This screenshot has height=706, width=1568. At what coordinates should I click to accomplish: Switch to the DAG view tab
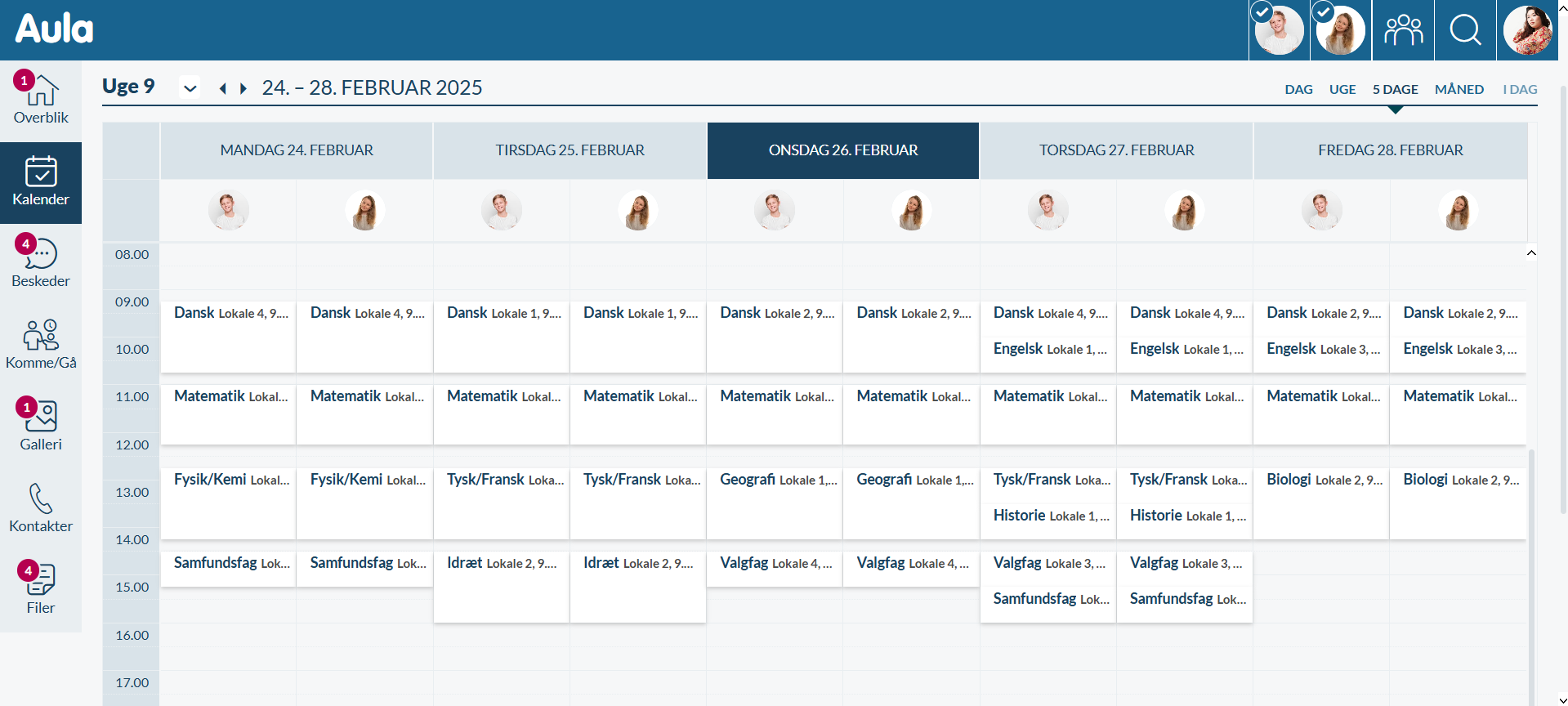(x=1298, y=89)
